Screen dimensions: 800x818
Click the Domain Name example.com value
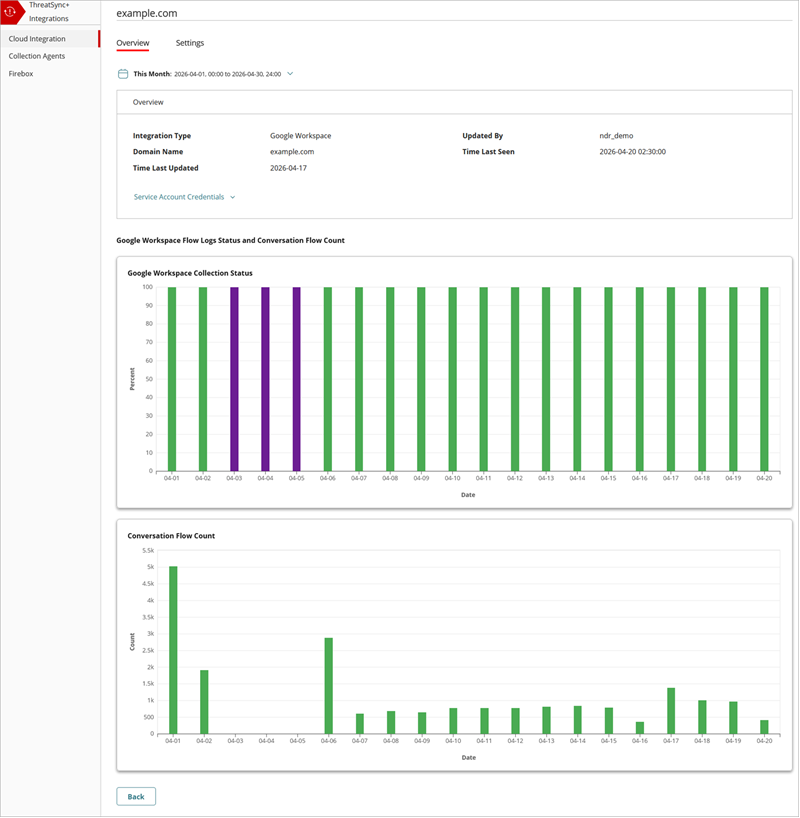point(292,152)
